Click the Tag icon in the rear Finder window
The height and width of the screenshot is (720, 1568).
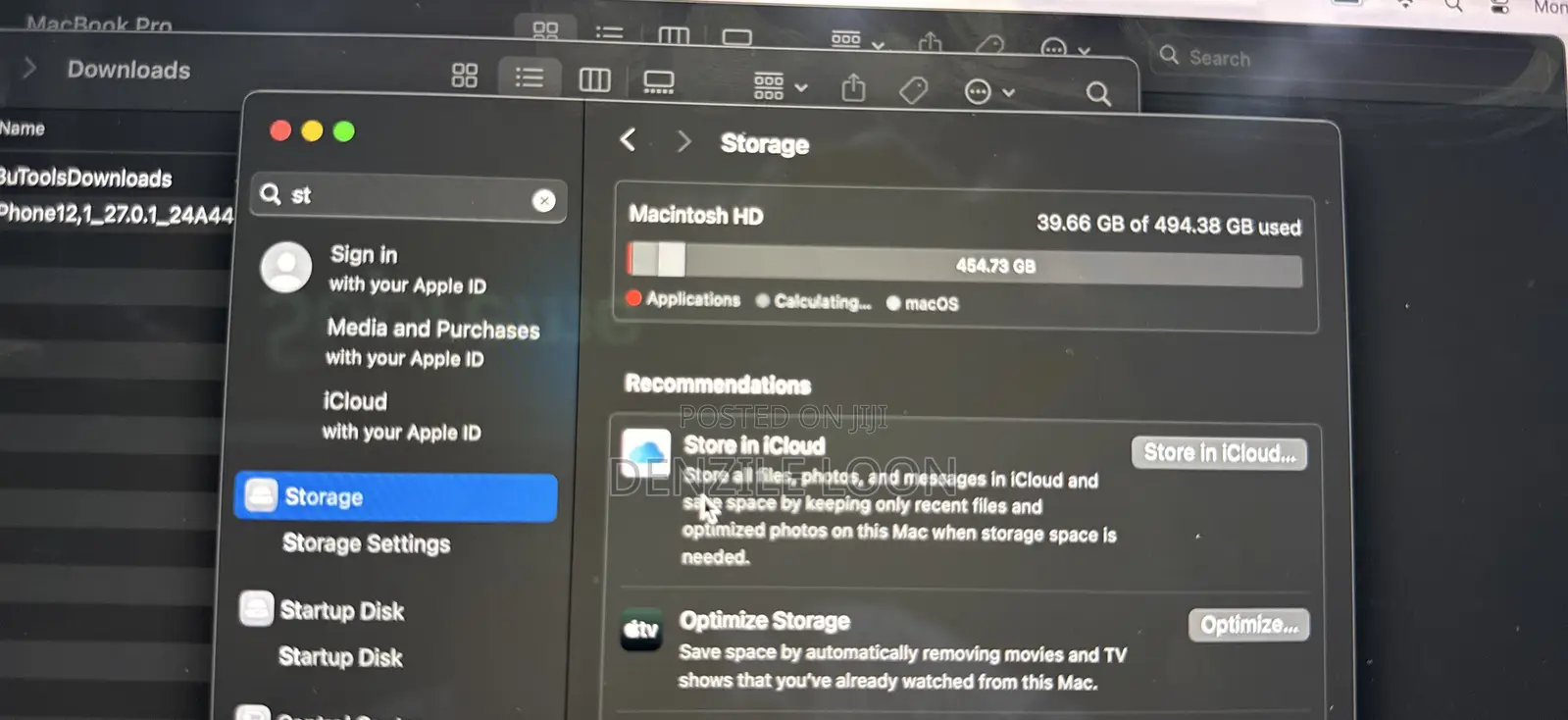tap(990, 45)
